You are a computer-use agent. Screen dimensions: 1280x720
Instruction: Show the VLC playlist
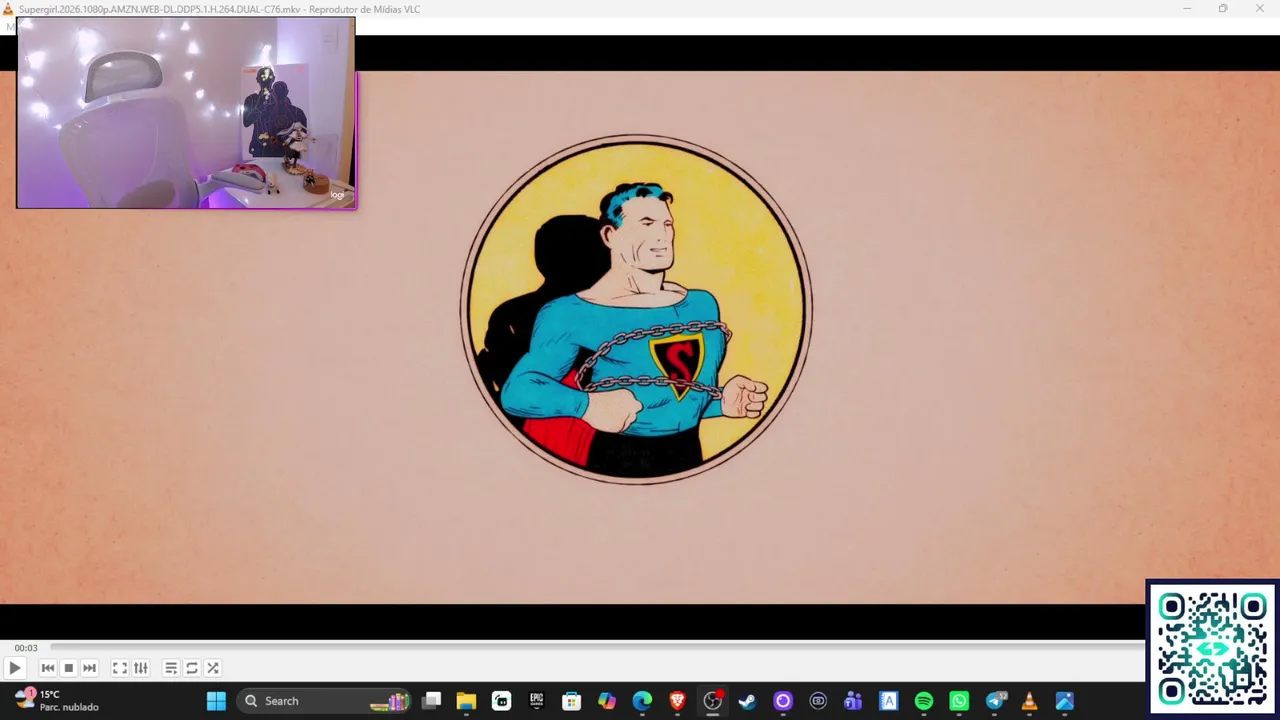point(171,668)
